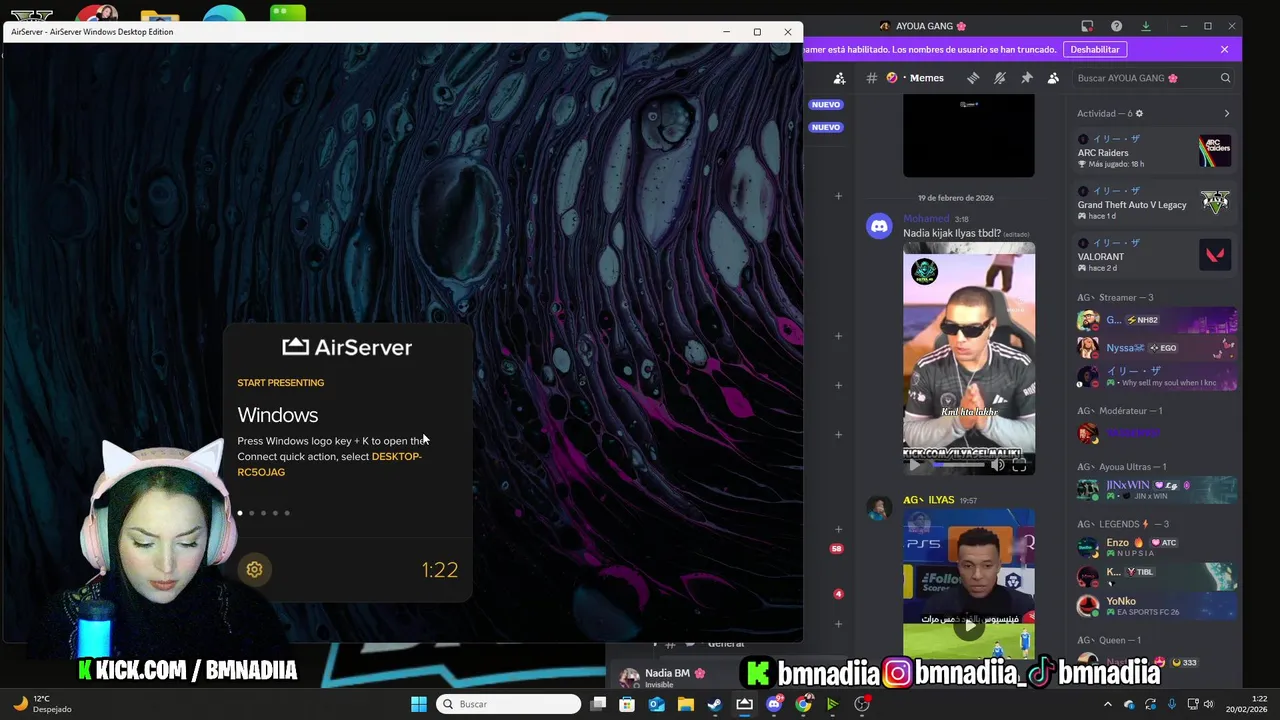Select JINxWIN in Ayoua Ultras list

[1154, 489]
